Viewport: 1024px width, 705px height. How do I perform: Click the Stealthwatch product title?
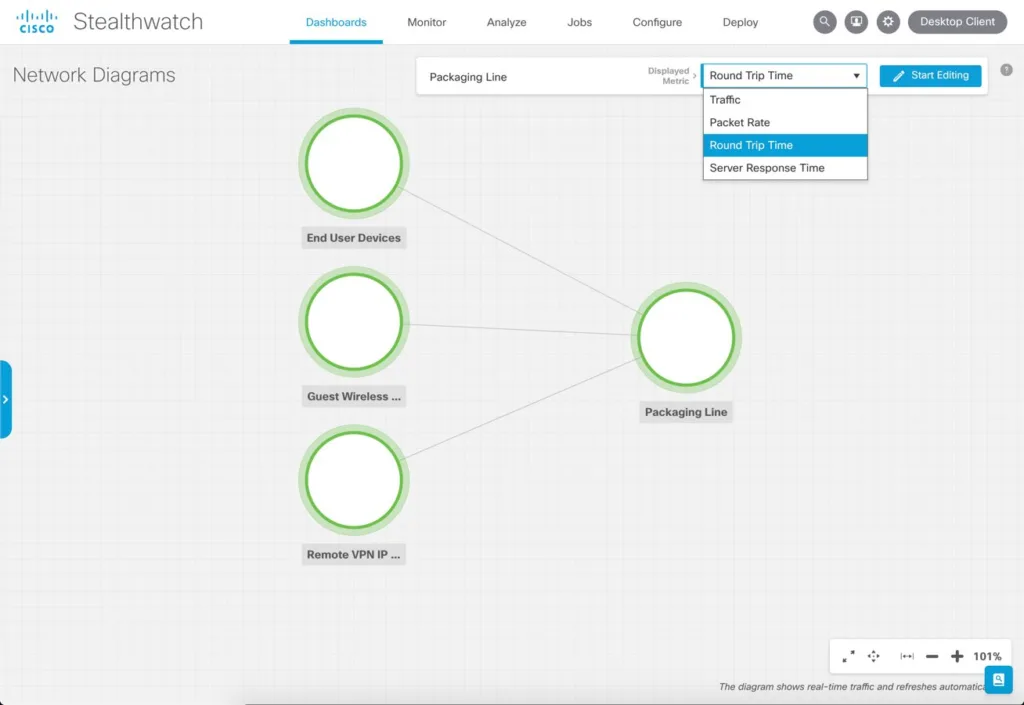tap(138, 22)
